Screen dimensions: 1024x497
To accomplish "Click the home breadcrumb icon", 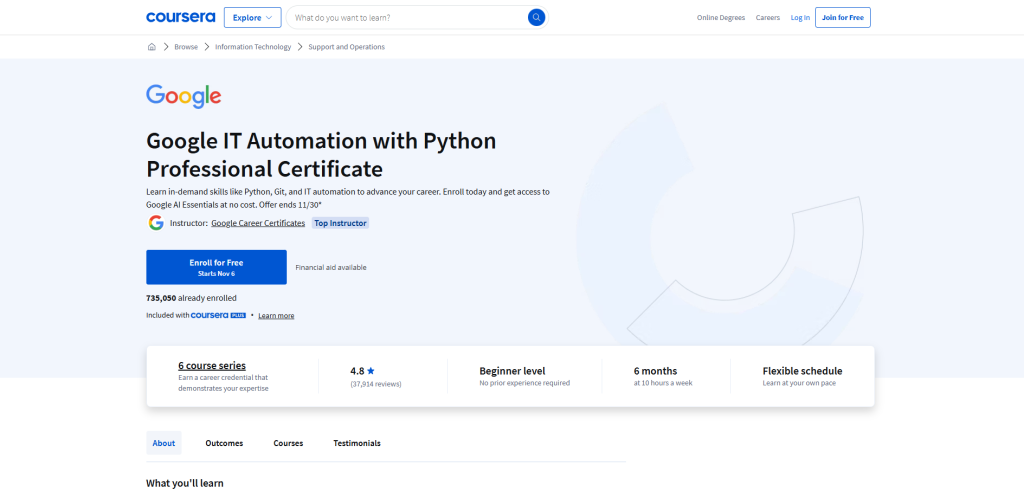I will (152, 46).
